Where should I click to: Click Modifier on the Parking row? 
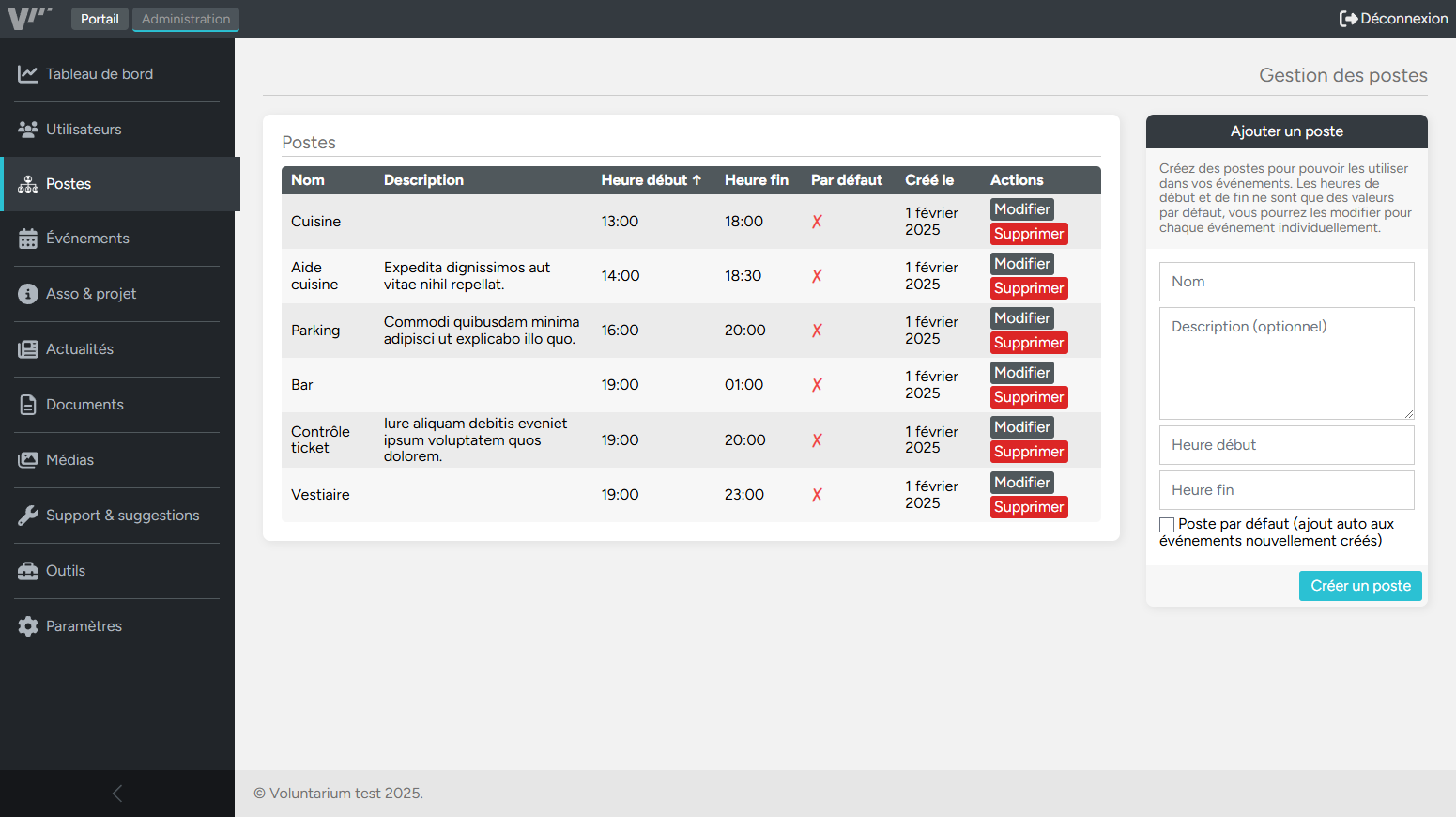[1021, 317]
